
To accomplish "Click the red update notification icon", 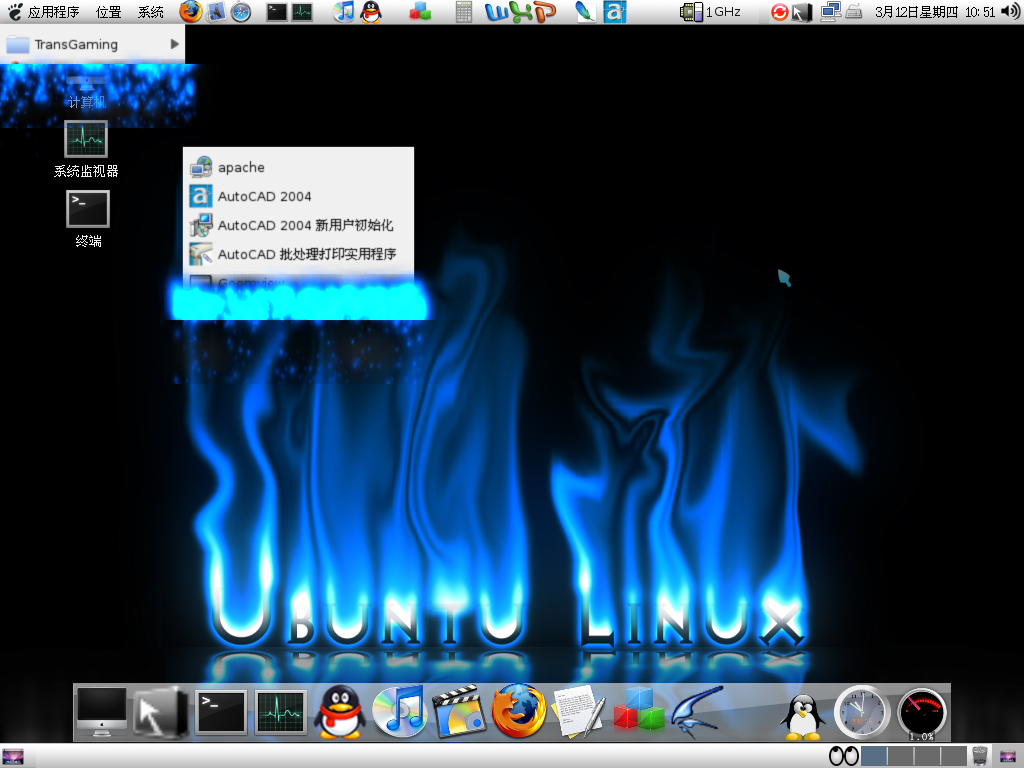I will (x=779, y=12).
